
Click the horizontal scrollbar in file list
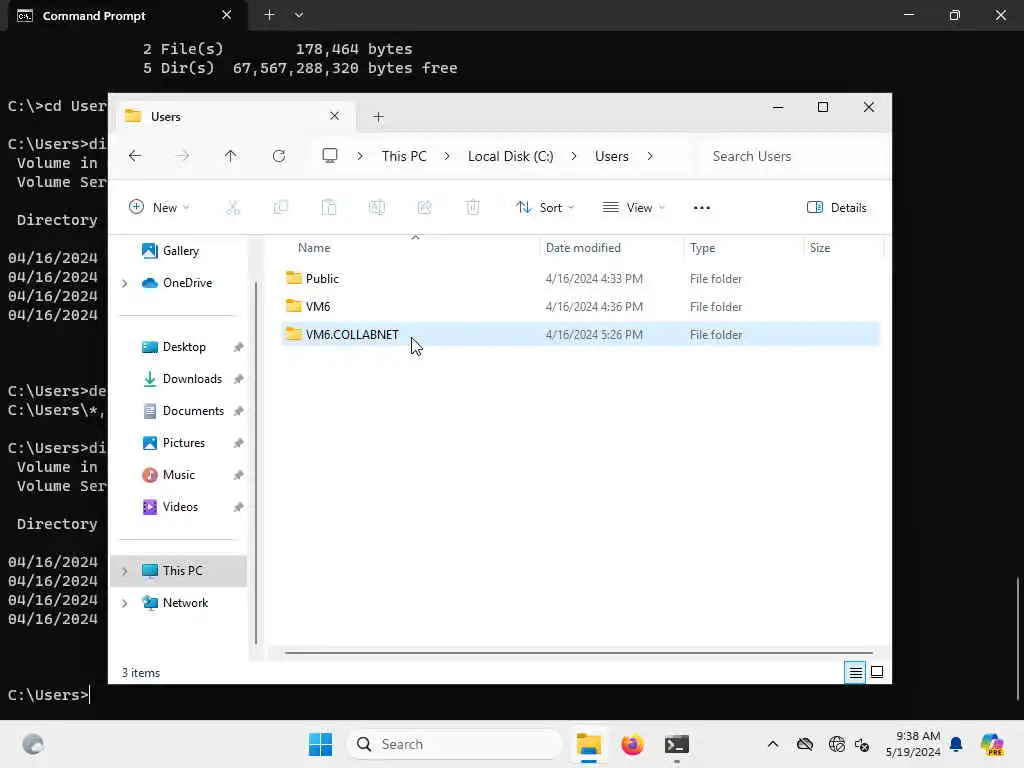579,652
